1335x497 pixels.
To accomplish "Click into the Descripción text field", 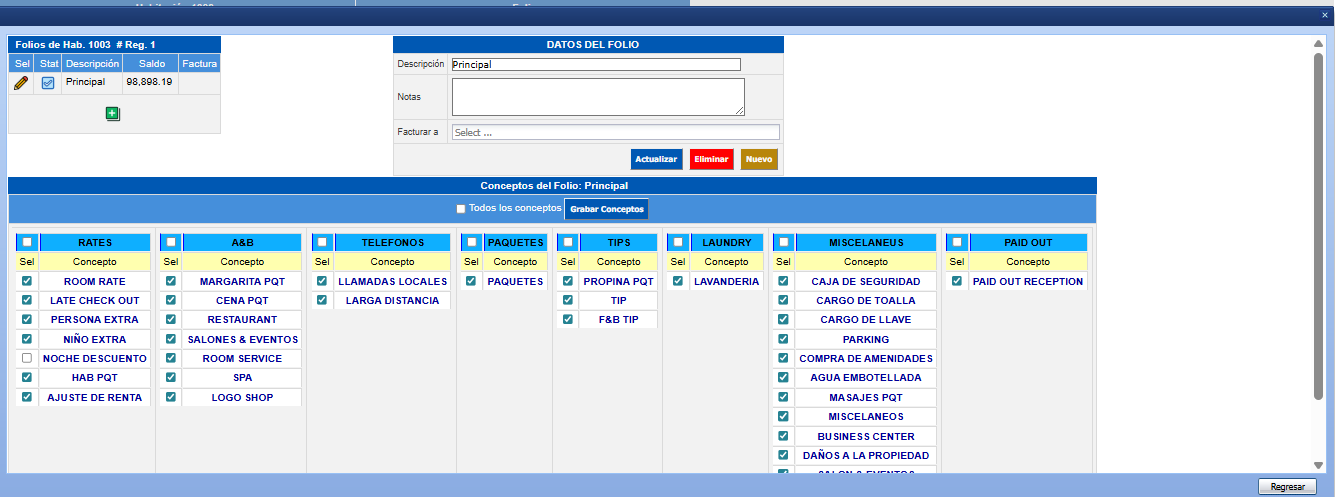I will pyautogui.click(x=595, y=64).
